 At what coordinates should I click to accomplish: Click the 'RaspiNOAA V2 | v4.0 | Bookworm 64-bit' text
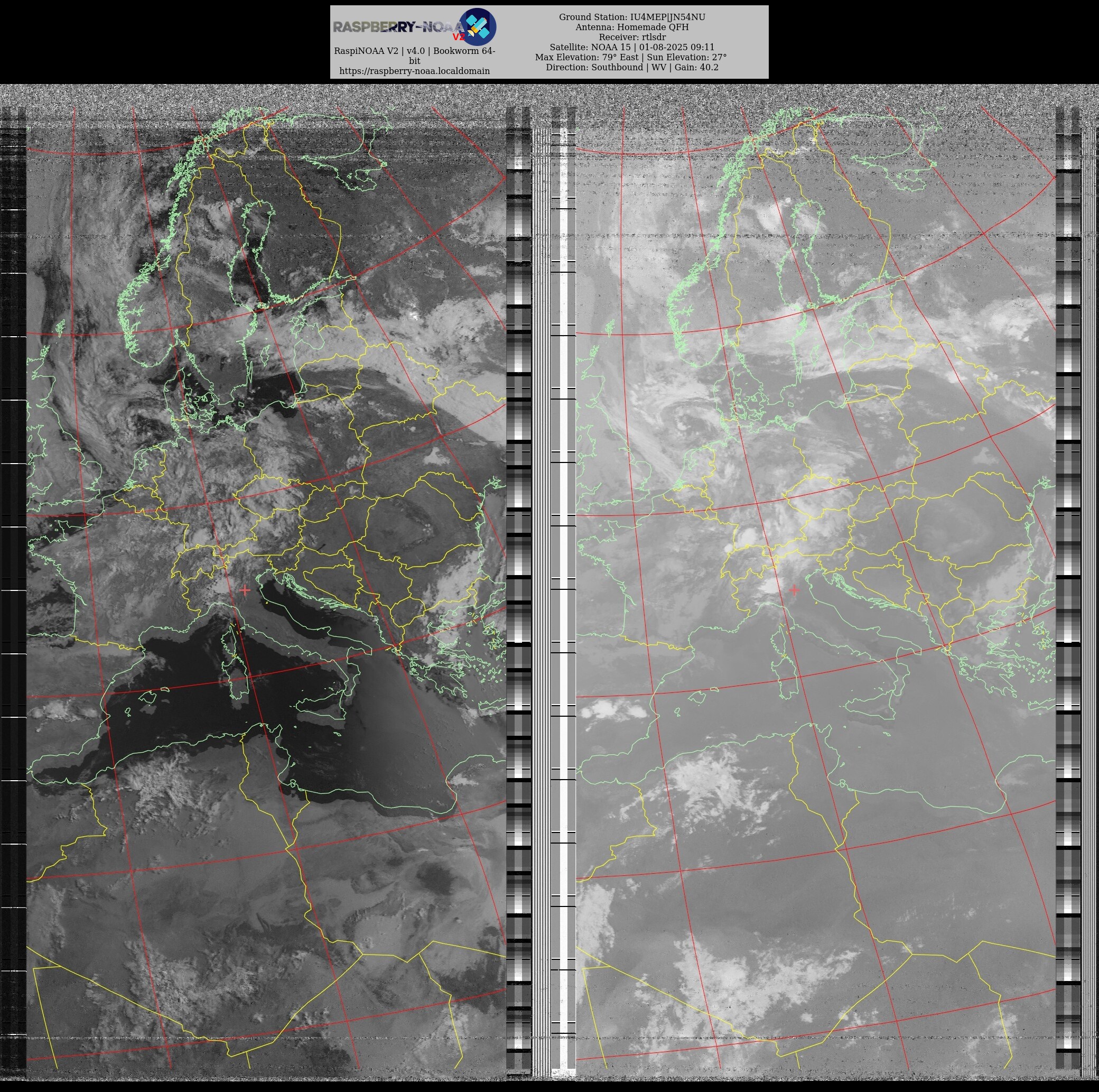pyautogui.click(x=414, y=56)
